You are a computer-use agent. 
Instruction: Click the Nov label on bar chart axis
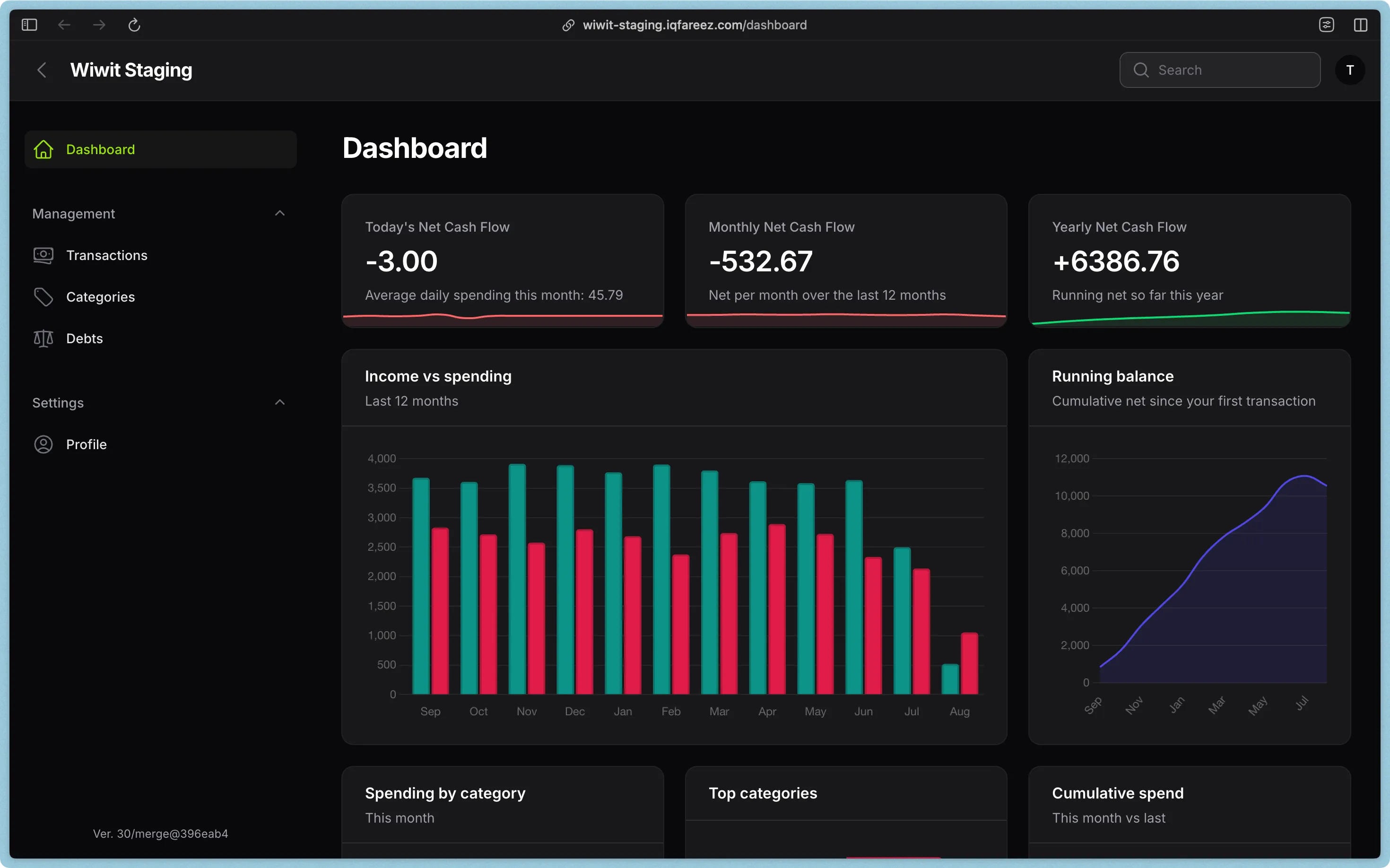(x=527, y=712)
